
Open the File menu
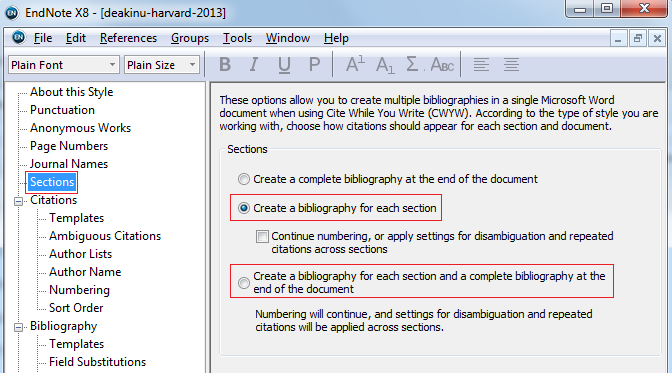(43, 38)
